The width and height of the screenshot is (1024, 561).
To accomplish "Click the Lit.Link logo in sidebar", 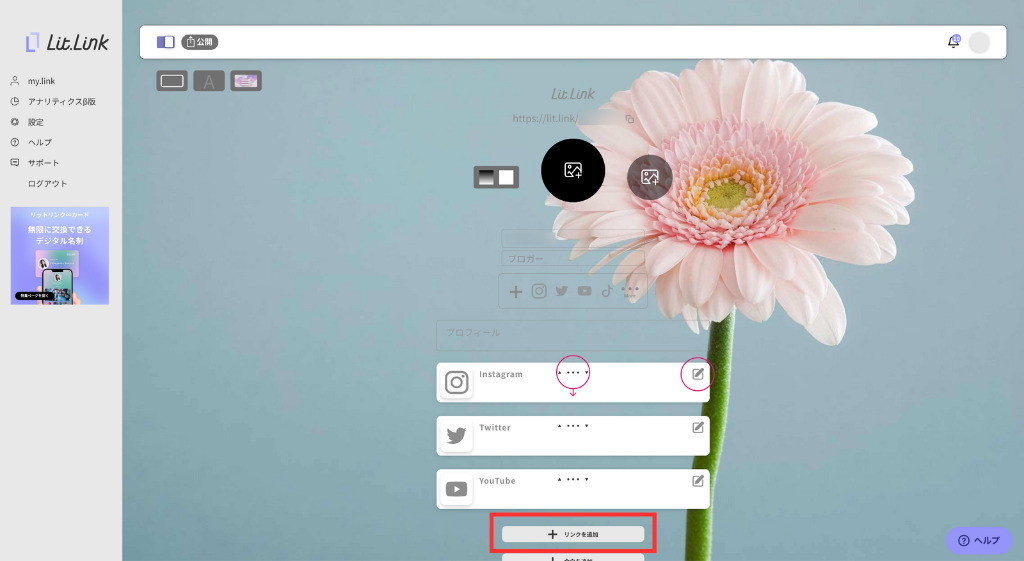I will point(67,42).
